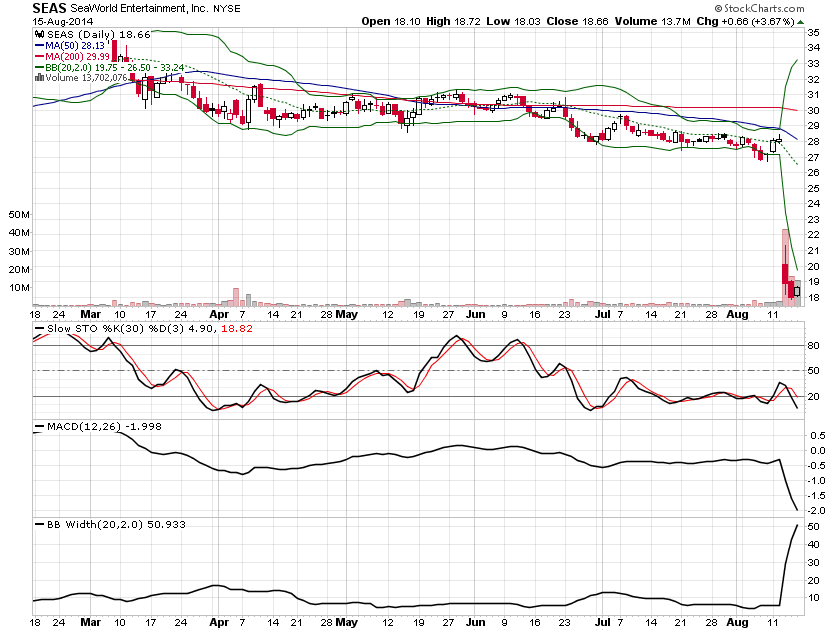Viewport: 840px width, 633px height.
Task: Click the Jun label on price chart axis
Action: (x=475, y=314)
